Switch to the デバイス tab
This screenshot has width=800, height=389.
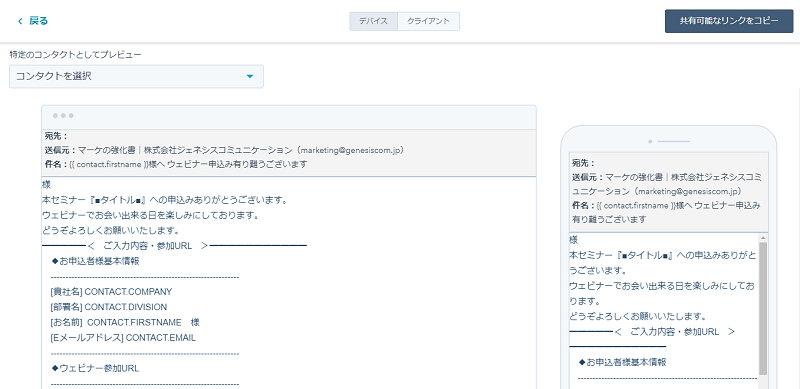coord(373,21)
